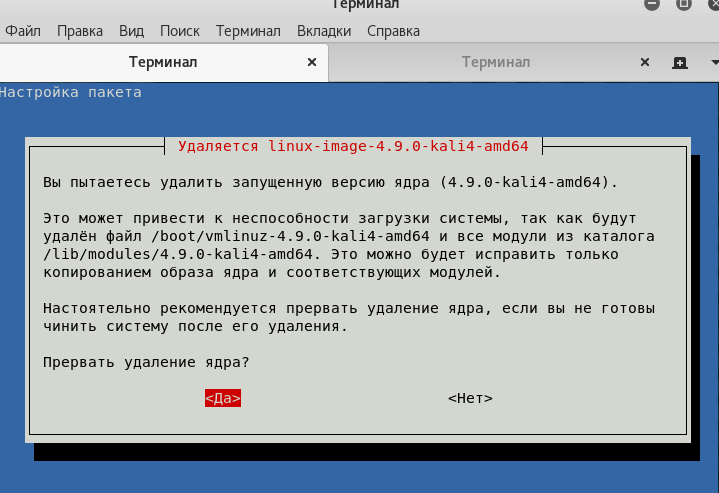This screenshot has width=719, height=493.
Task: Switch to the first Терминал tab
Action: coord(163,62)
